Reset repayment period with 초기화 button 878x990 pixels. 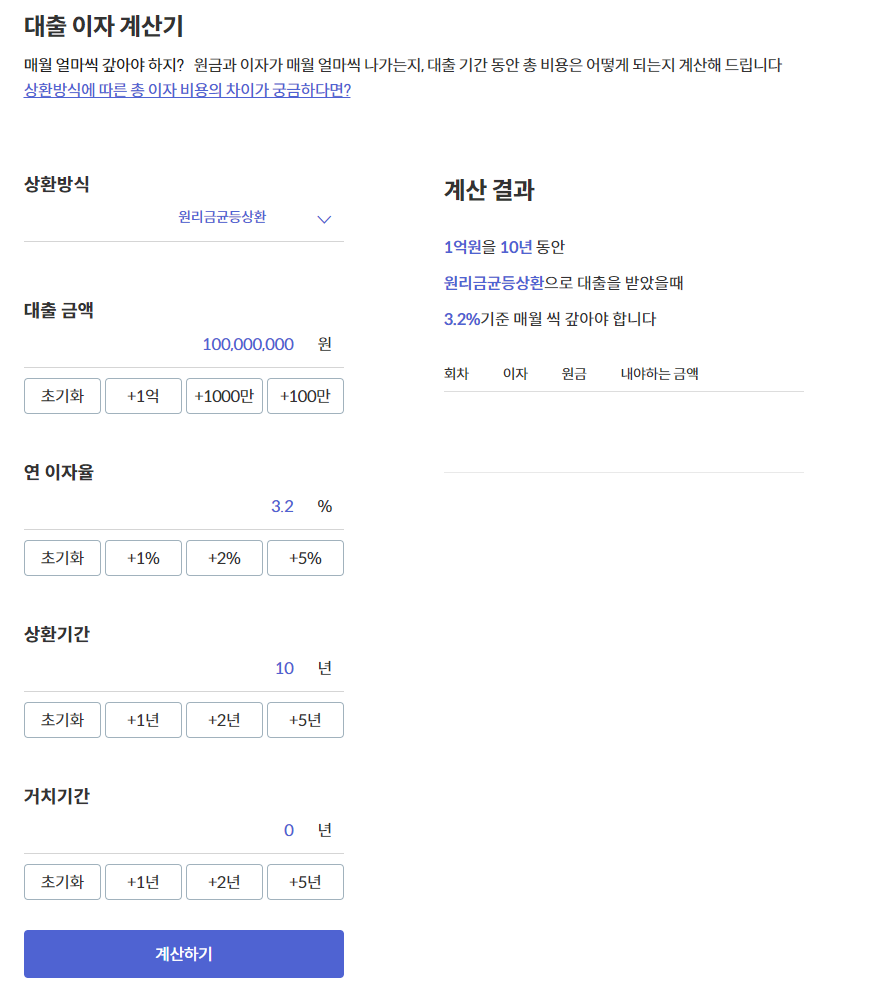[62, 719]
